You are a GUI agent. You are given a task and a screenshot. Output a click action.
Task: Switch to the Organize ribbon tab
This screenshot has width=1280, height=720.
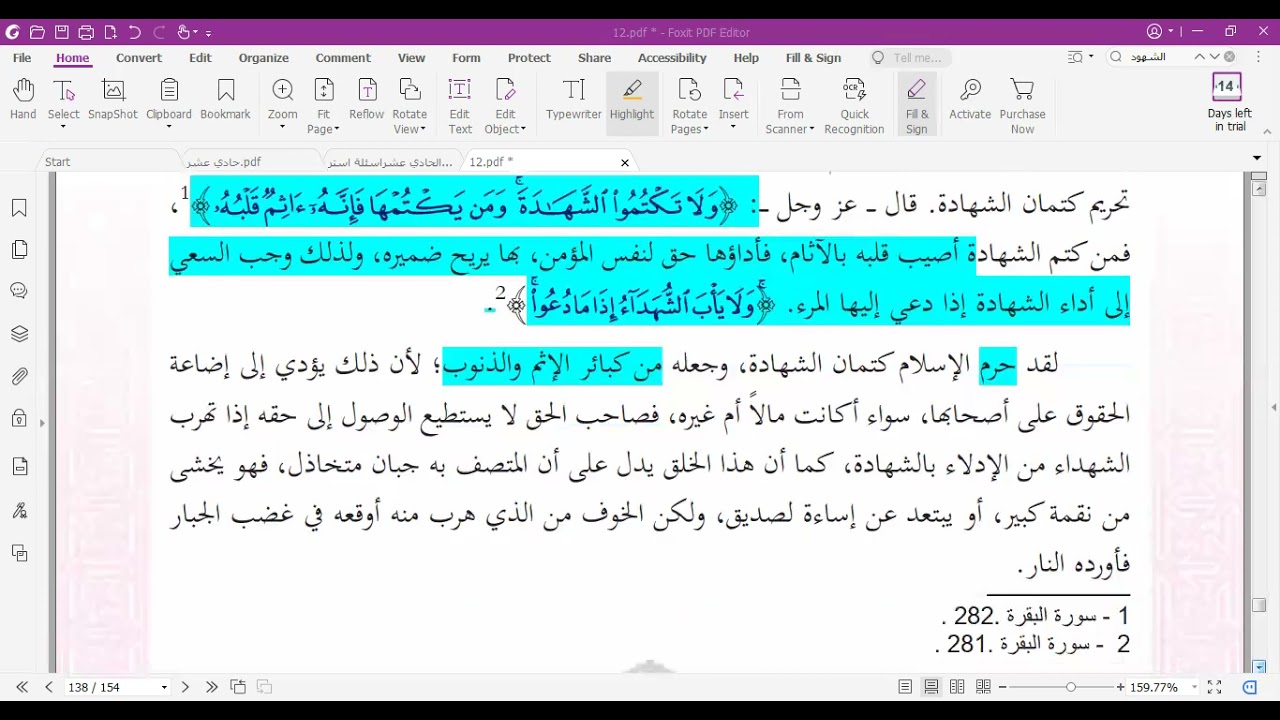tap(264, 58)
